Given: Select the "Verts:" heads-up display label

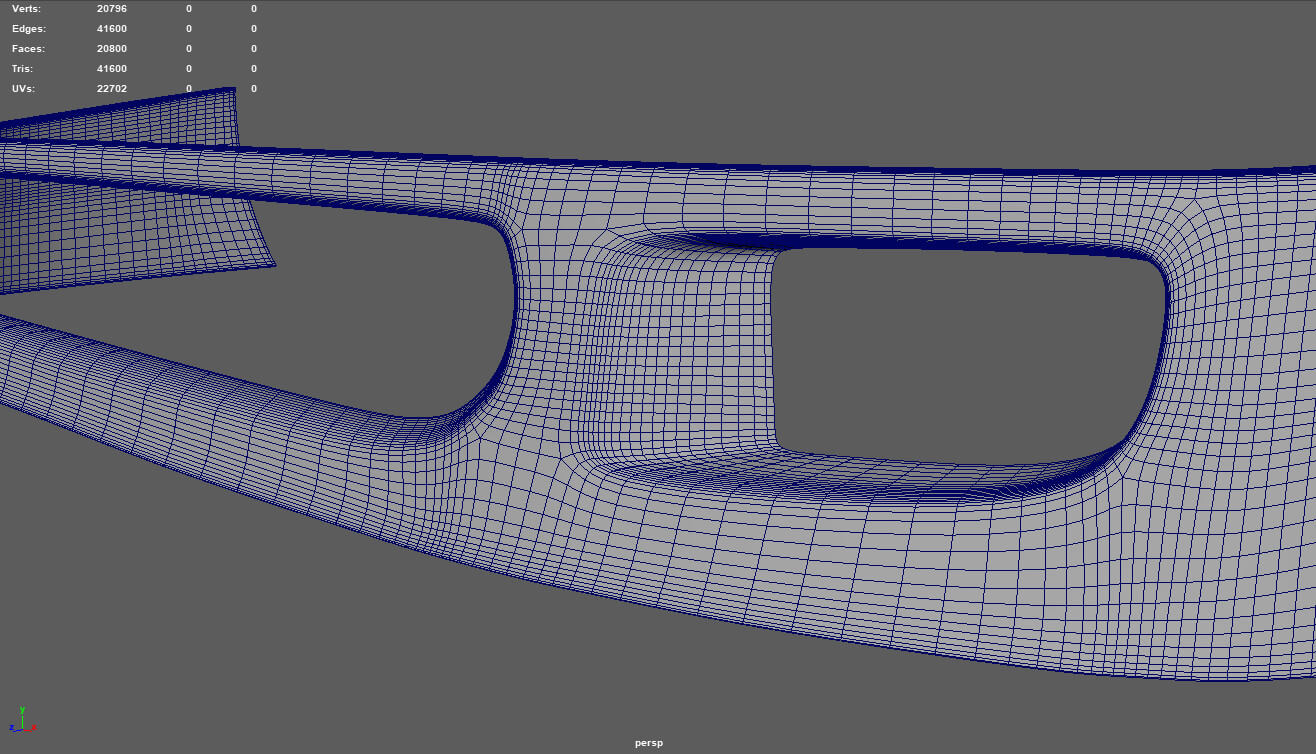Looking at the screenshot, I should (27, 9).
